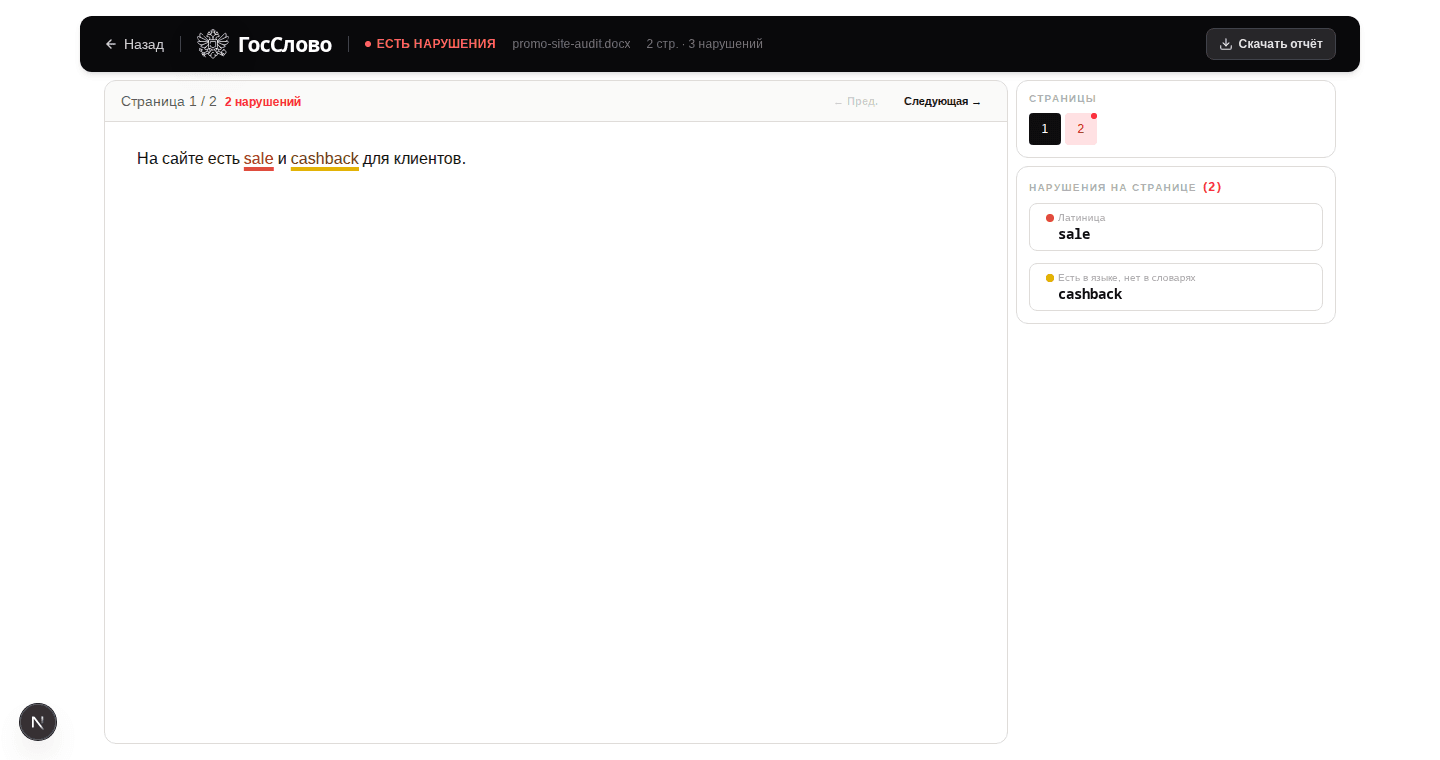The height and width of the screenshot is (760, 1440).
Task: Click the yellow dot on the cashback card
Action: pyautogui.click(x=1050, y=278)
